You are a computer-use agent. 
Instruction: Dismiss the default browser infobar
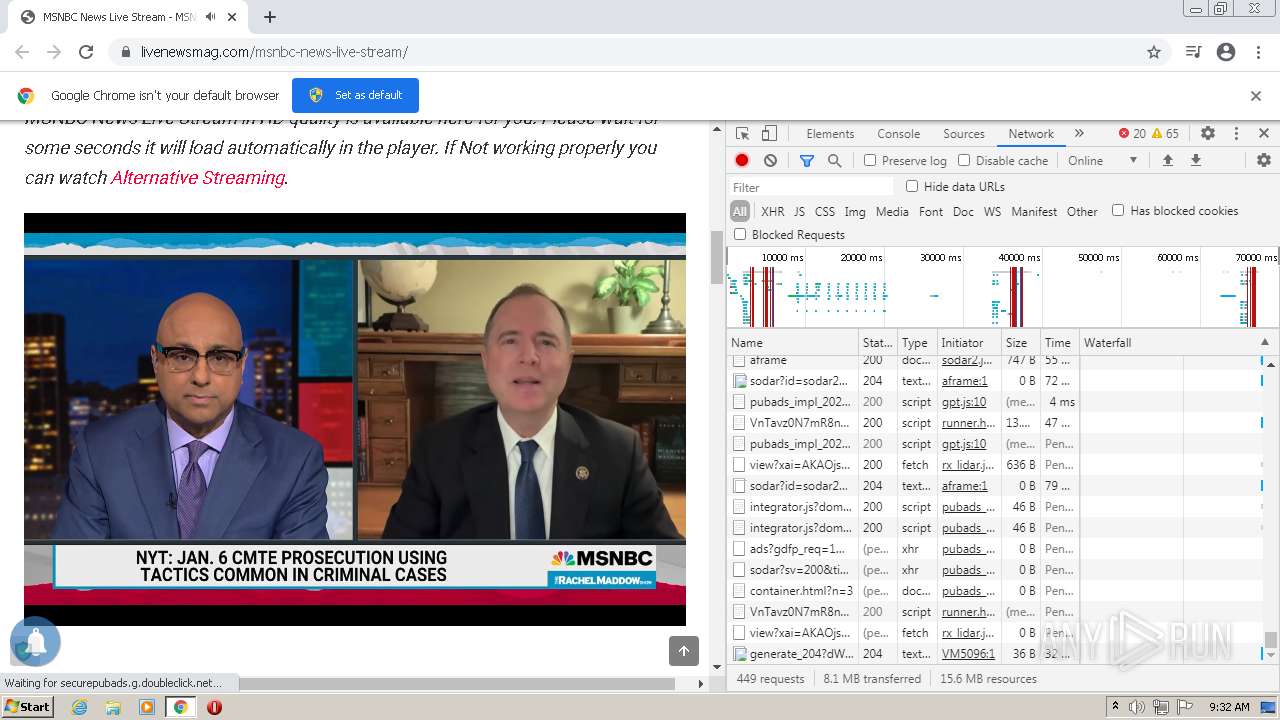click(1256, 96)
